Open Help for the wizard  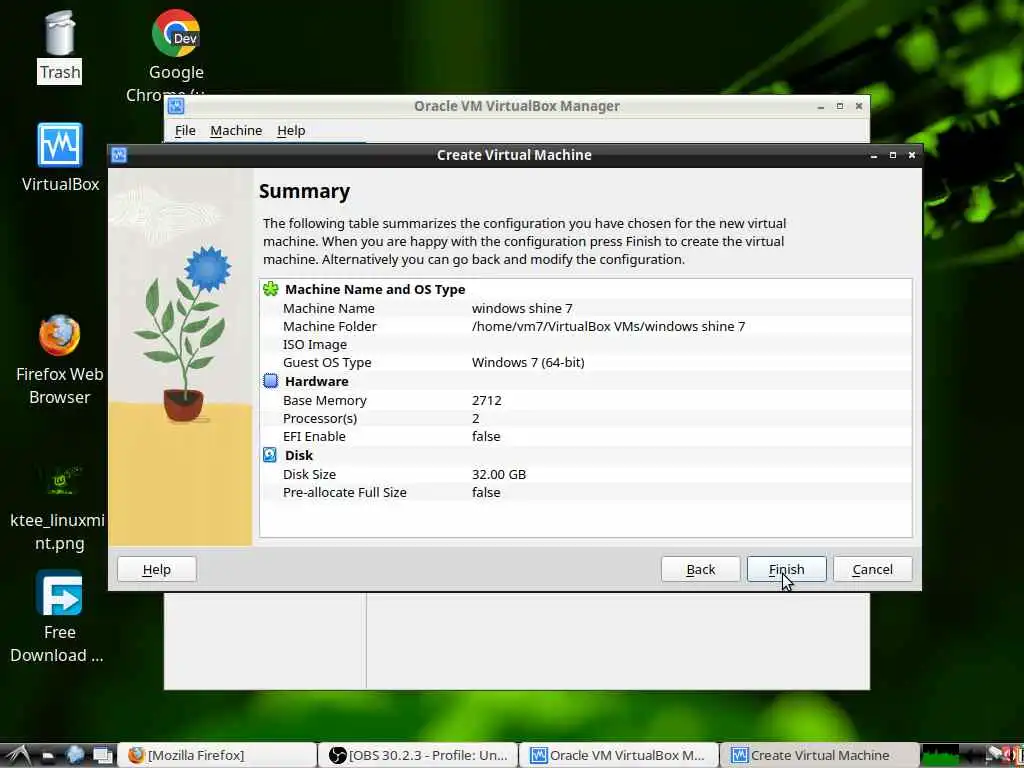click(x=157, y=569)
